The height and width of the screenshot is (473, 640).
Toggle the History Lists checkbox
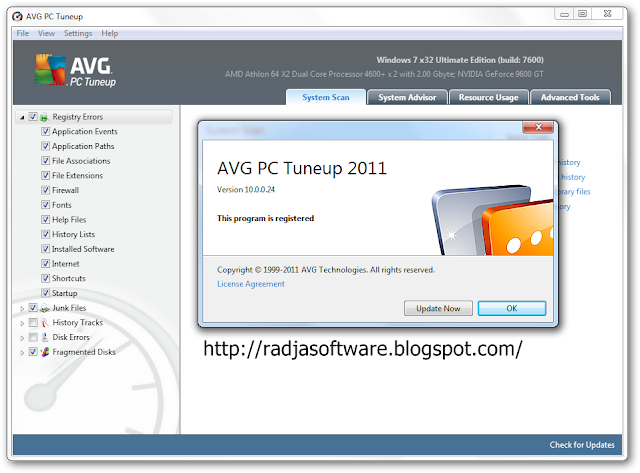coord(45,234)
